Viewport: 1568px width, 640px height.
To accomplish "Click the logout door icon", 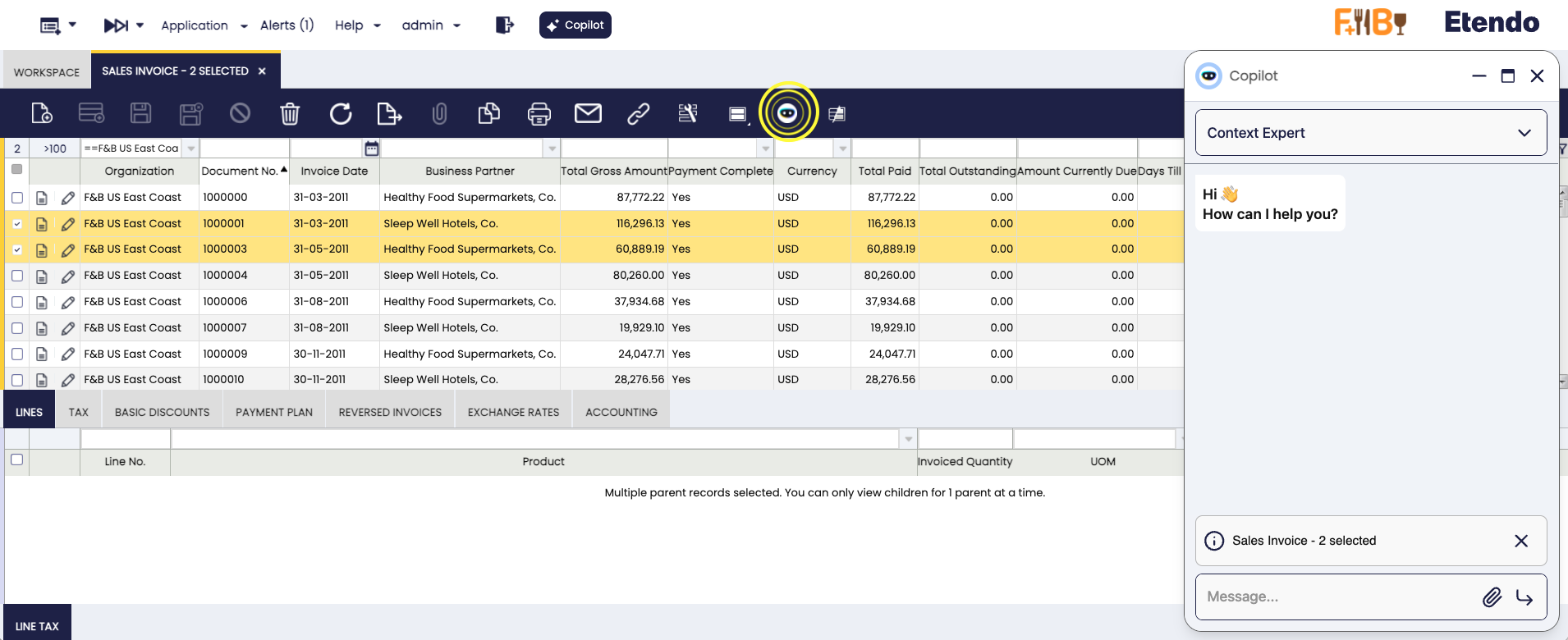I will pyautogui.click(x=505, y=25).
